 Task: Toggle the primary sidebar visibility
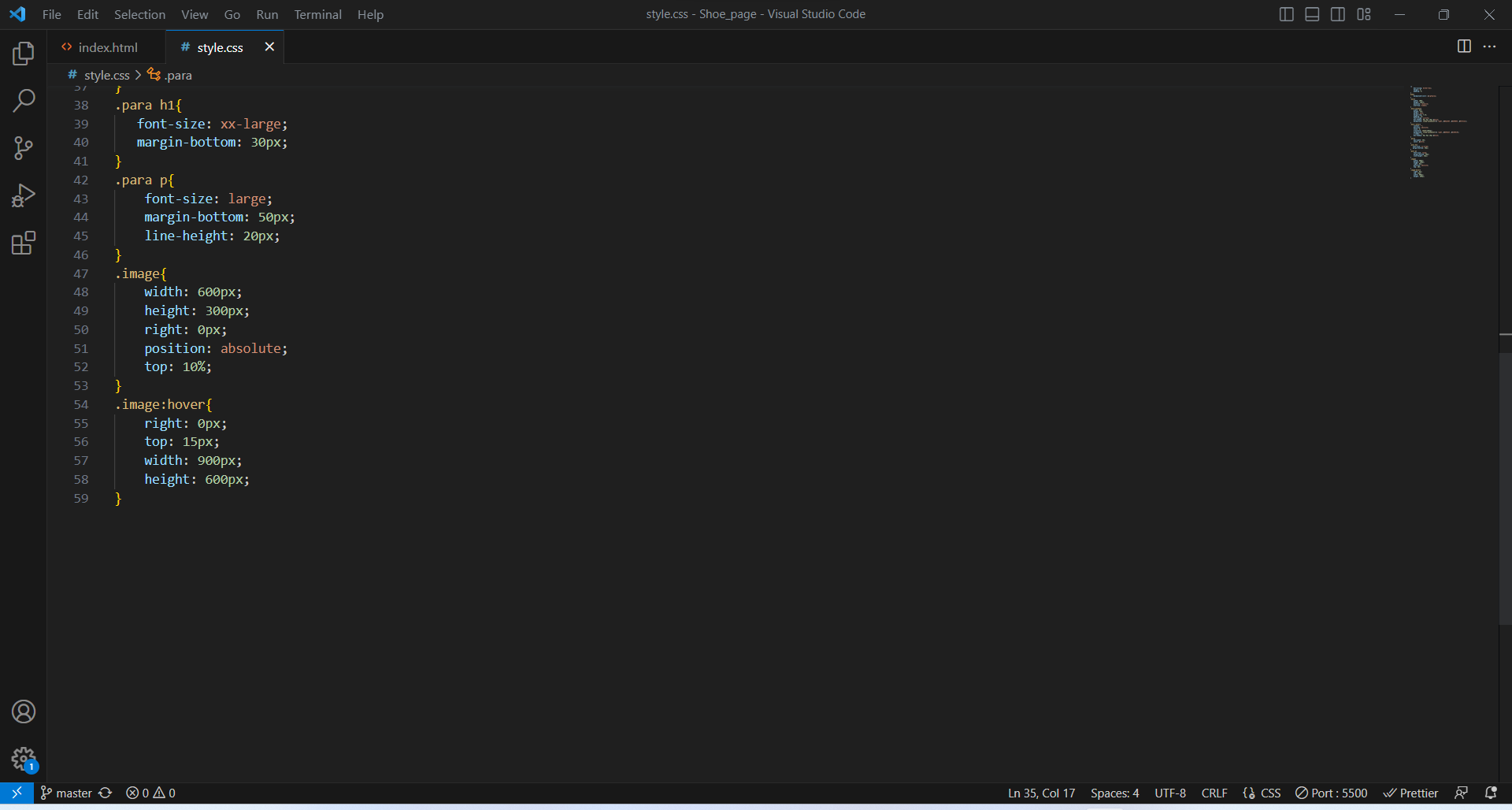(1286, 13)
